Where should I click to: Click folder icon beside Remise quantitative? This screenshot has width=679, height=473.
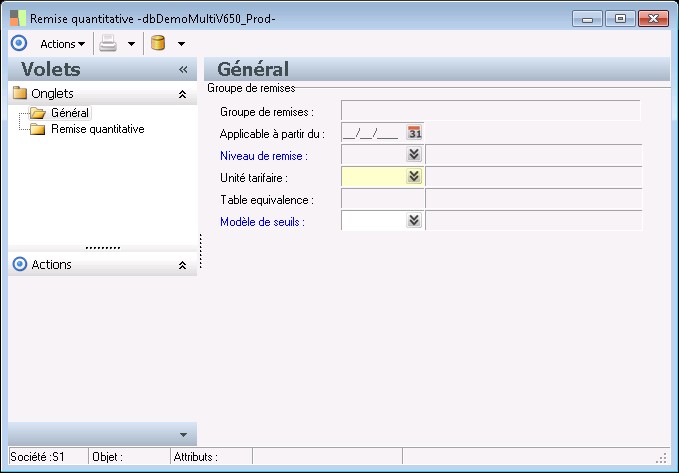pos(38,129)
